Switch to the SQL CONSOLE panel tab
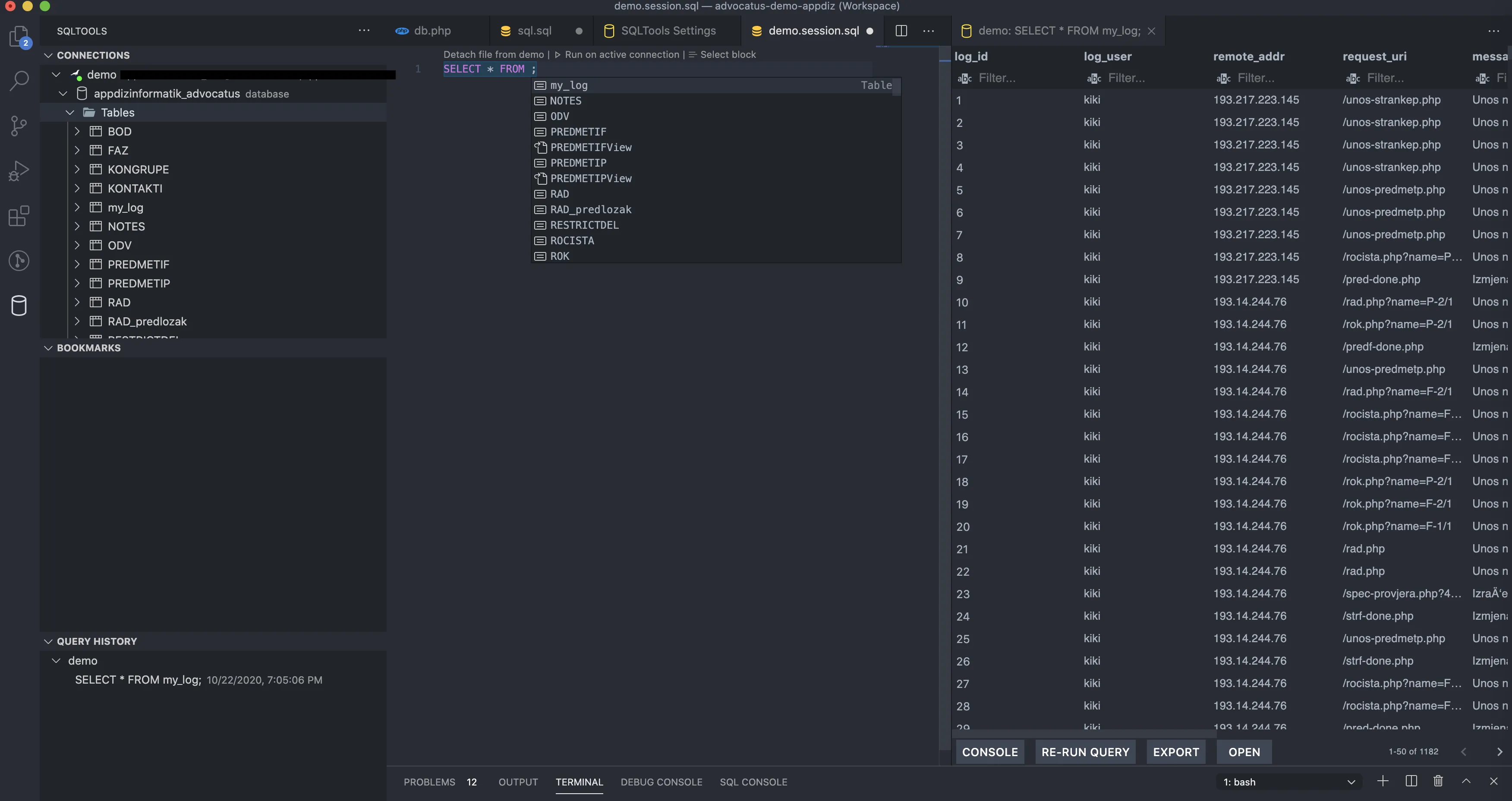1512x801 pixels. (x=753, y=782)
